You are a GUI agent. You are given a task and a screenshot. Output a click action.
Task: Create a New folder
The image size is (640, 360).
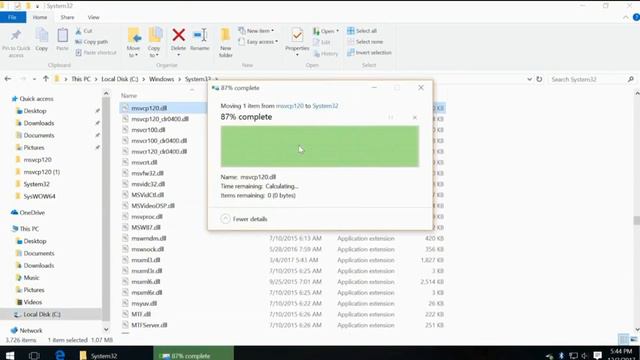225,43
